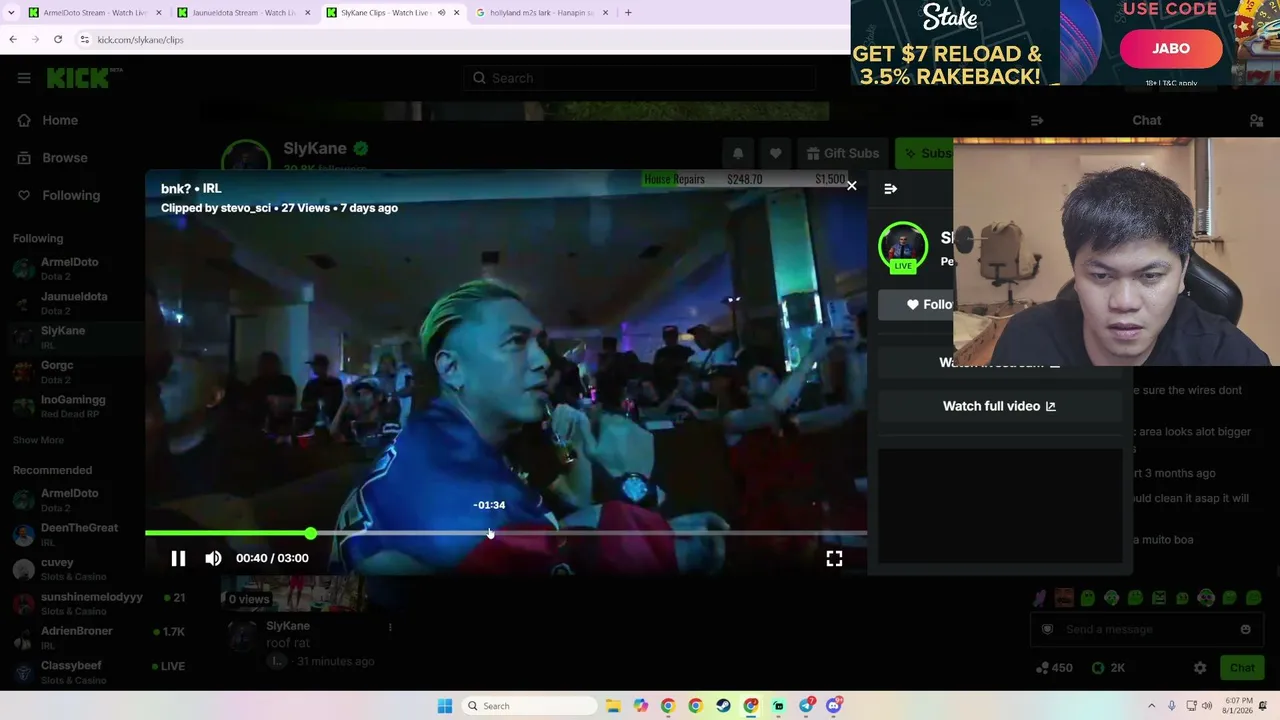Open AdrienBroner recommended channel
This screenshot has height=720, width=1280.
click(x=76, y=637)
